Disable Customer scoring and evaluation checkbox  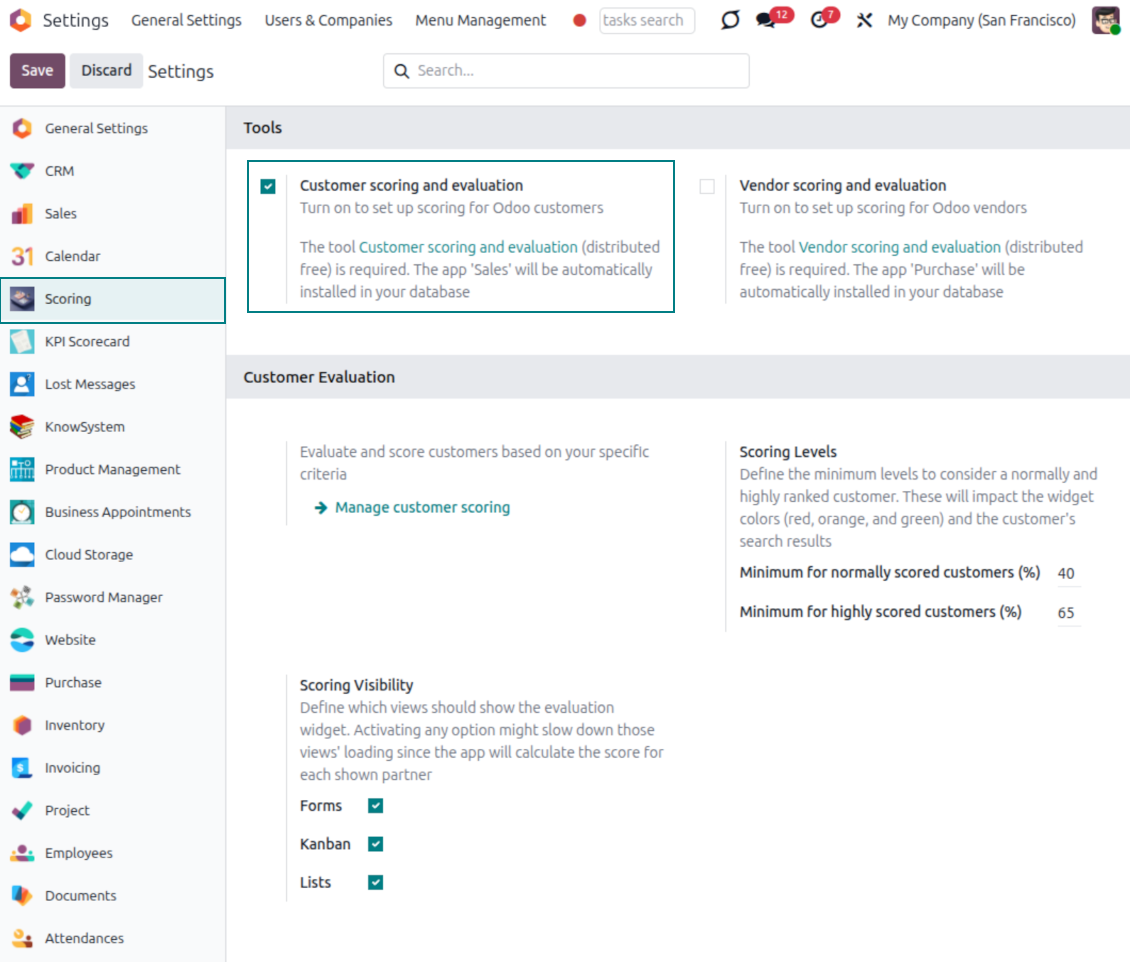pos(268,186)
